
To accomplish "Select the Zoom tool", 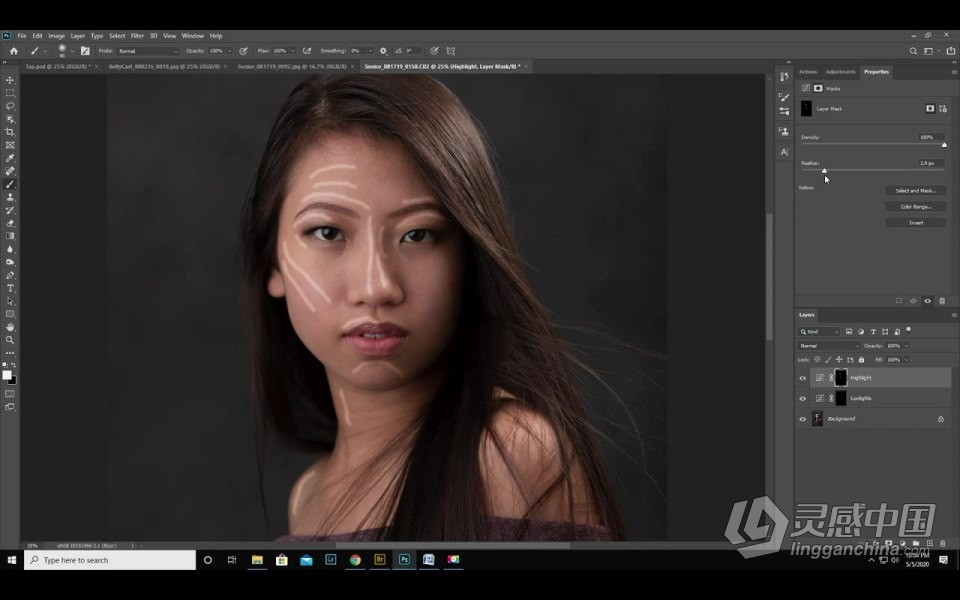I will tap(10, 340).
